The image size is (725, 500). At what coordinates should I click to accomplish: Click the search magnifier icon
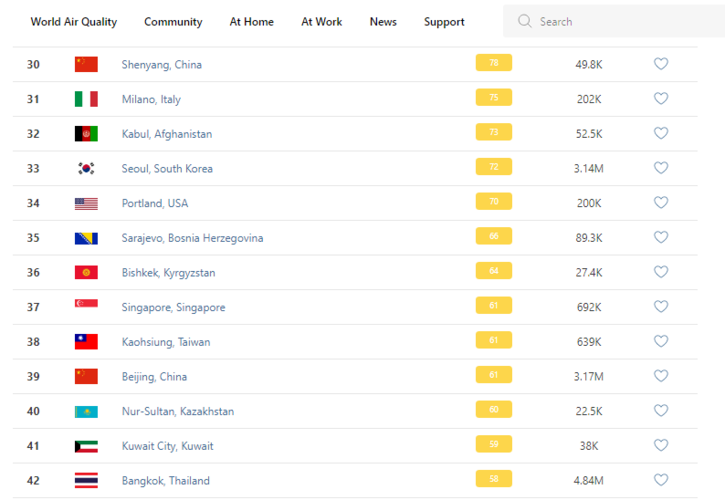click(524, 21)
